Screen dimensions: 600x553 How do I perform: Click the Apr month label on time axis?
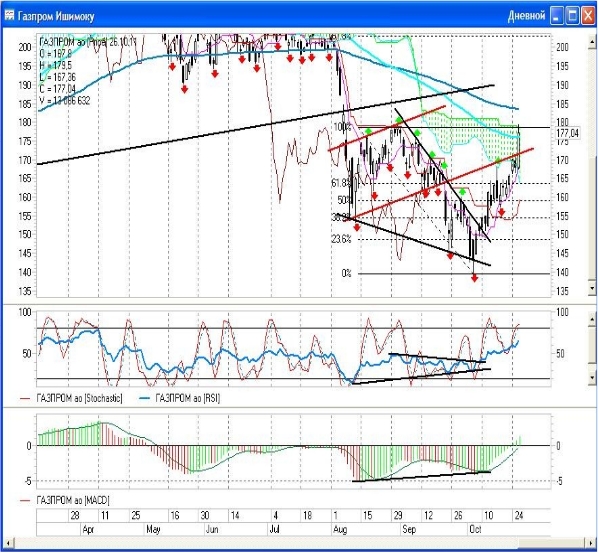click(x=88, y=529)
